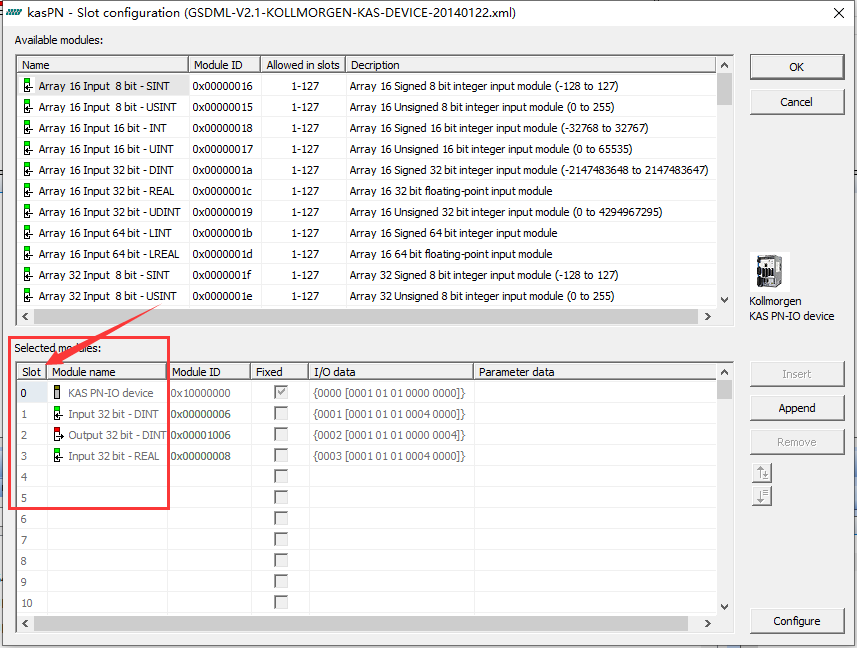Screen dimensions: 857x648
Task: Click icon of Array 16 Input 8 bit - SINT
Action: [28, 86]
